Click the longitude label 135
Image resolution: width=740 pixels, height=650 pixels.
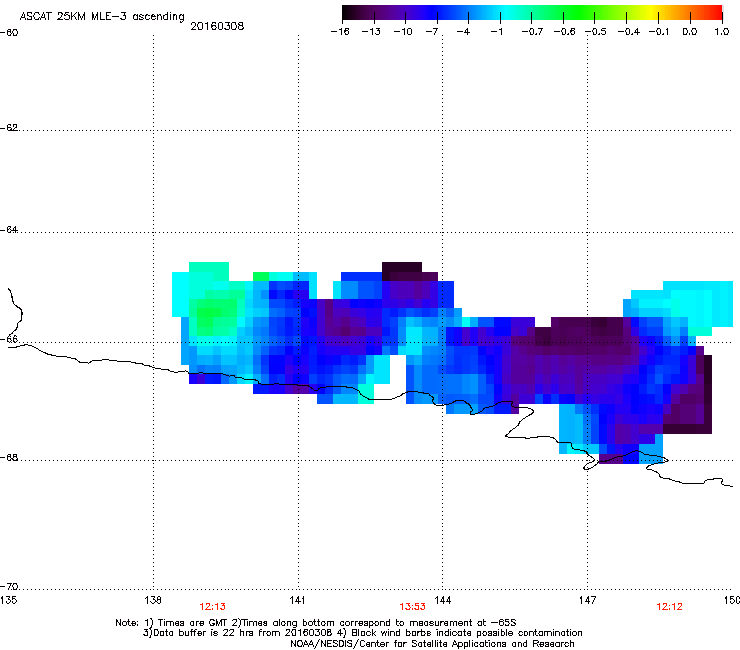click(x=8, y=600)
